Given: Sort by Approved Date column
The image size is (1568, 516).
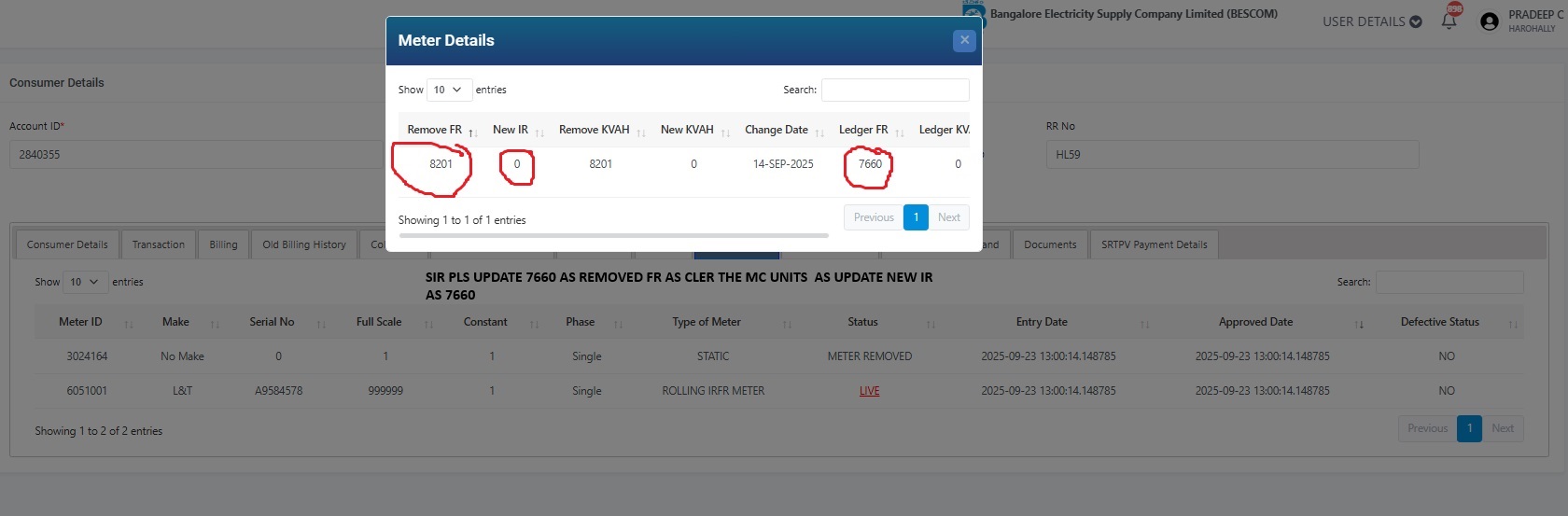Looking at the screenshot, I should [1262, 322].
